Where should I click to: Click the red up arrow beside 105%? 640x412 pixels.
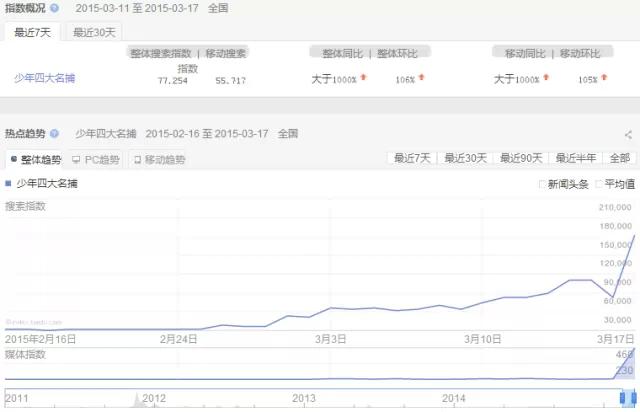pyautogui.click(x=605, y=78)
